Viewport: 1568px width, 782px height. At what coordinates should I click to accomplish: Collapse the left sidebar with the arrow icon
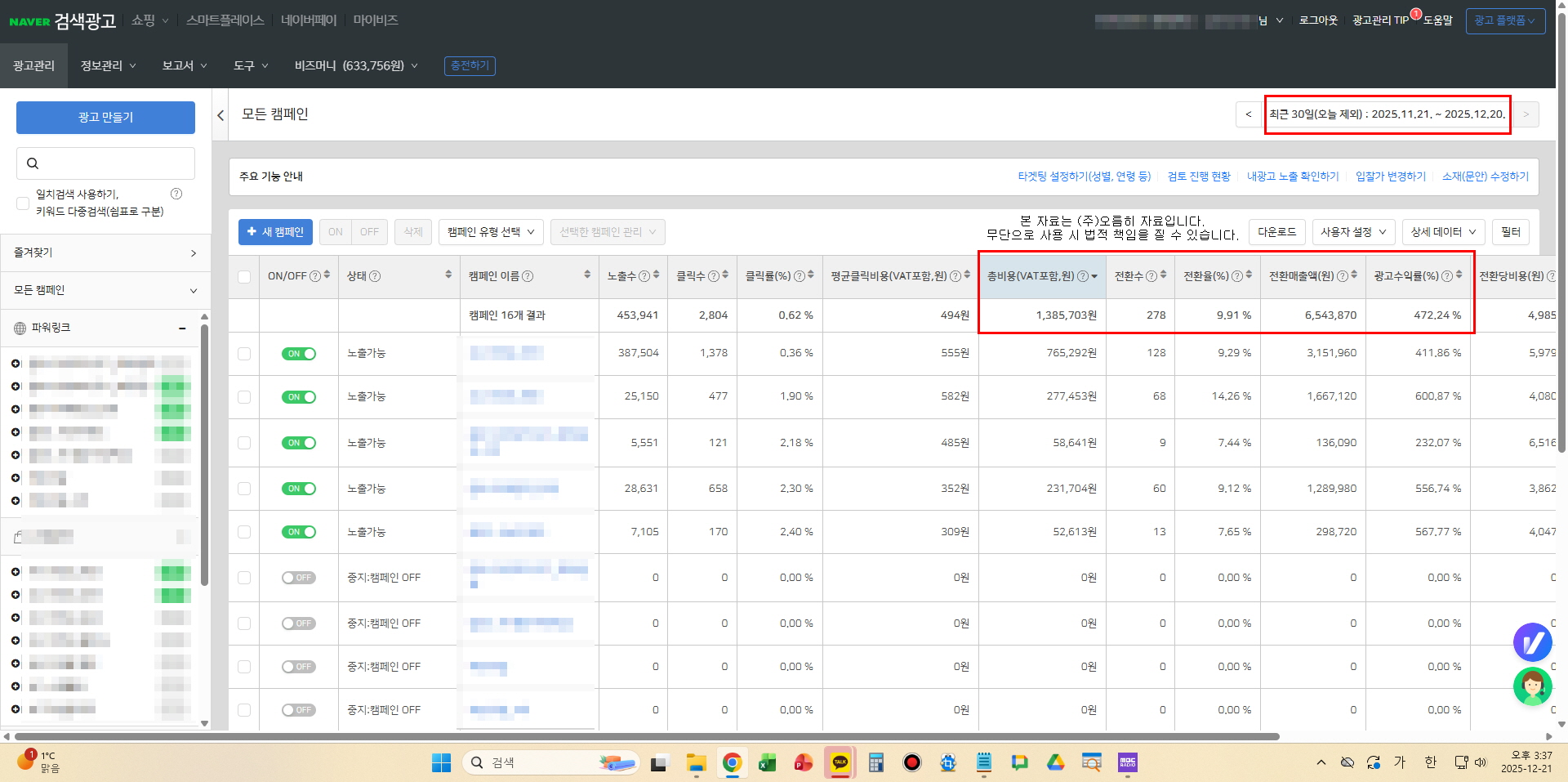coord(220,115)
